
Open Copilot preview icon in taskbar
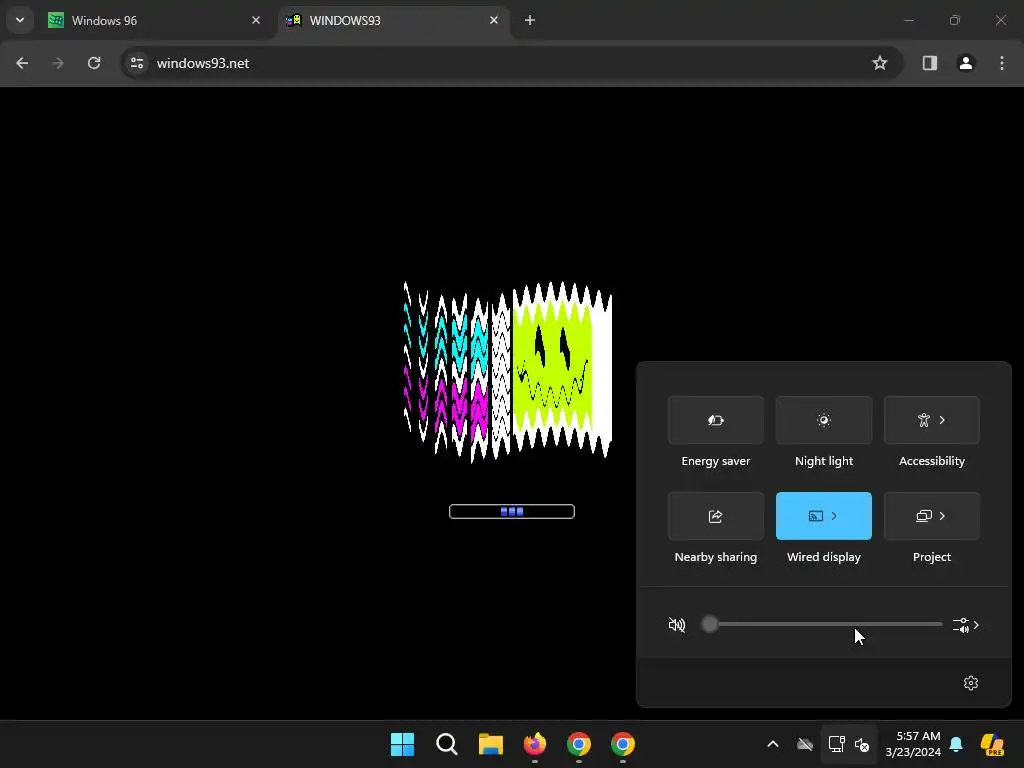pyautogui.click(x=993, y=744)
